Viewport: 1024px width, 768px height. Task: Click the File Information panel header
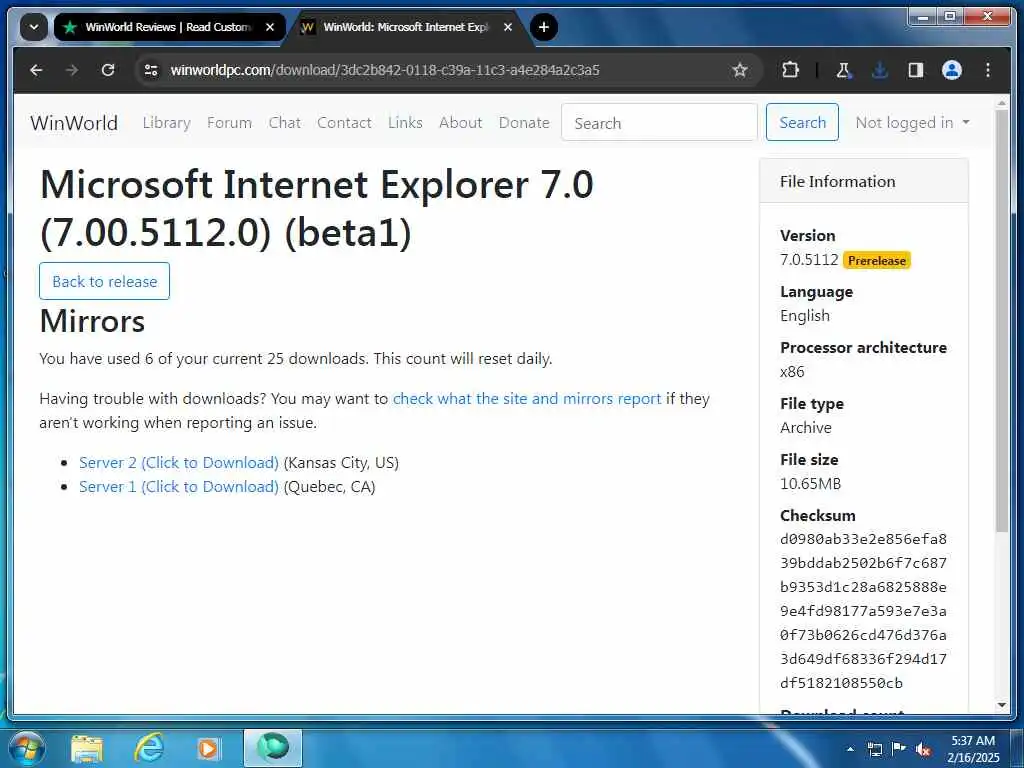pyautogui.click(x=863, y=182)
